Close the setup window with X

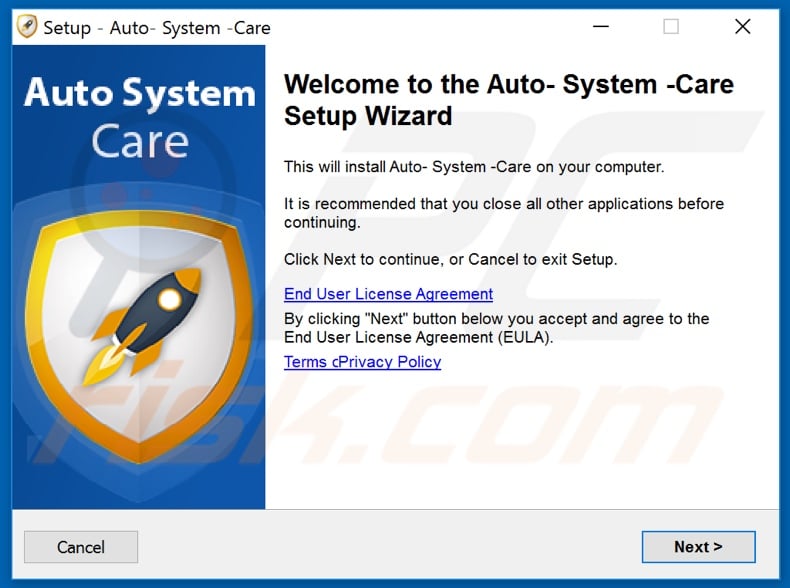(x=743, y=26)
